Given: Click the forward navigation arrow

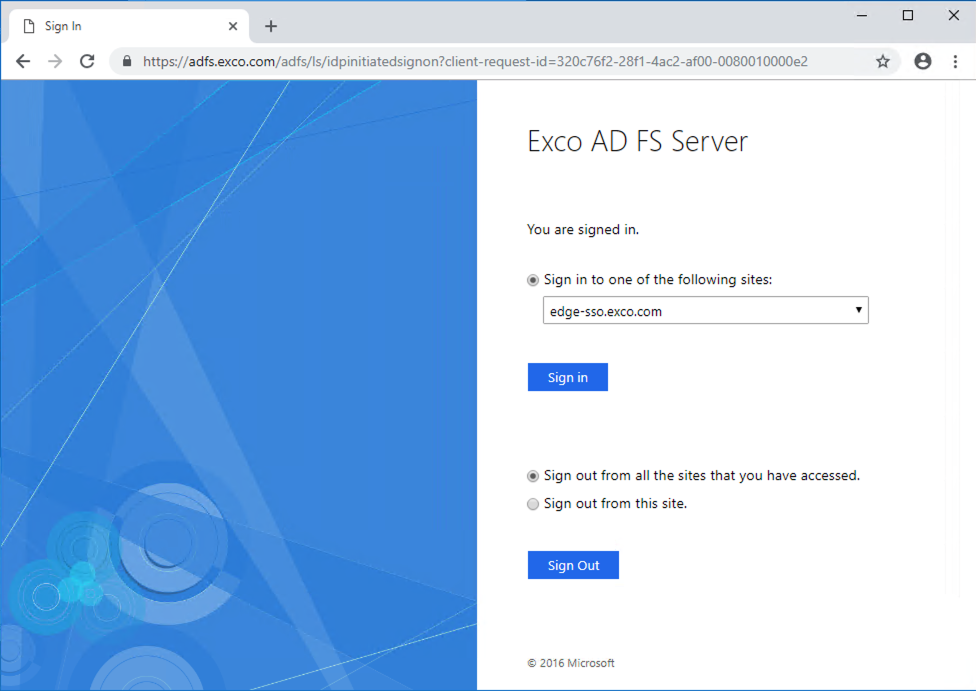Looking at the screenshot, I should (x=54, y=61).
